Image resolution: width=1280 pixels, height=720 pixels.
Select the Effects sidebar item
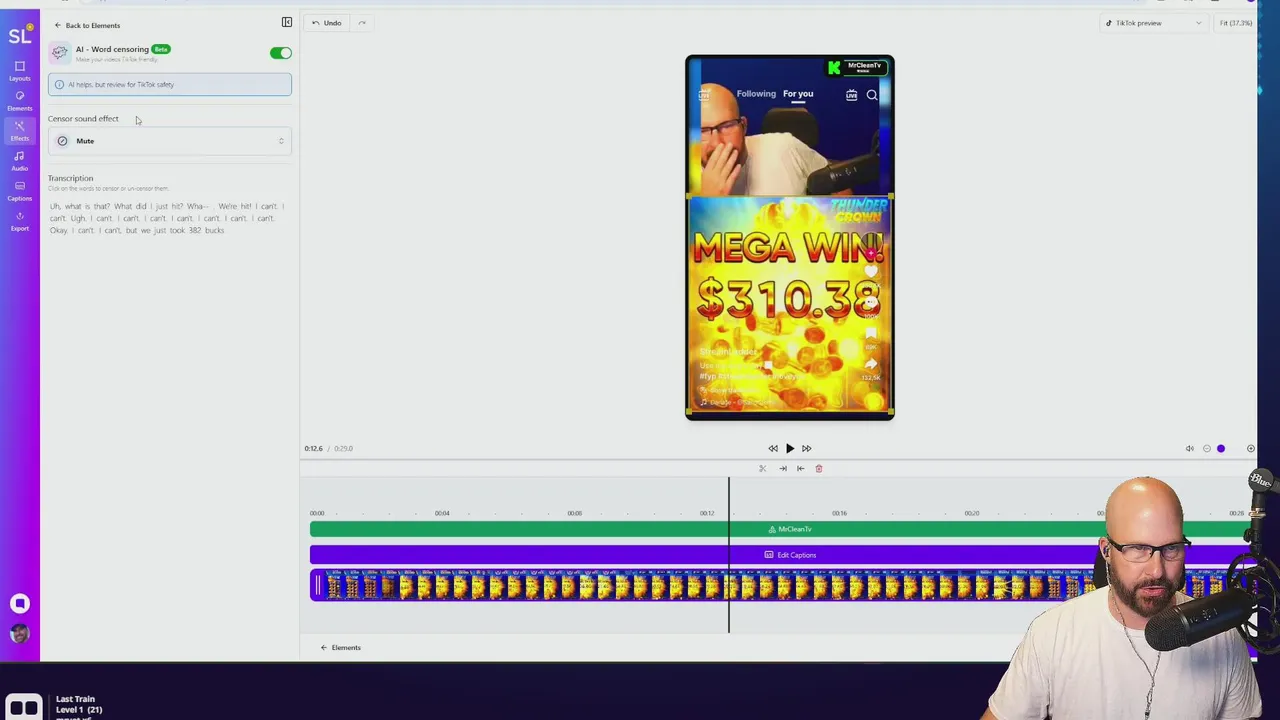[x=19, y=130]
